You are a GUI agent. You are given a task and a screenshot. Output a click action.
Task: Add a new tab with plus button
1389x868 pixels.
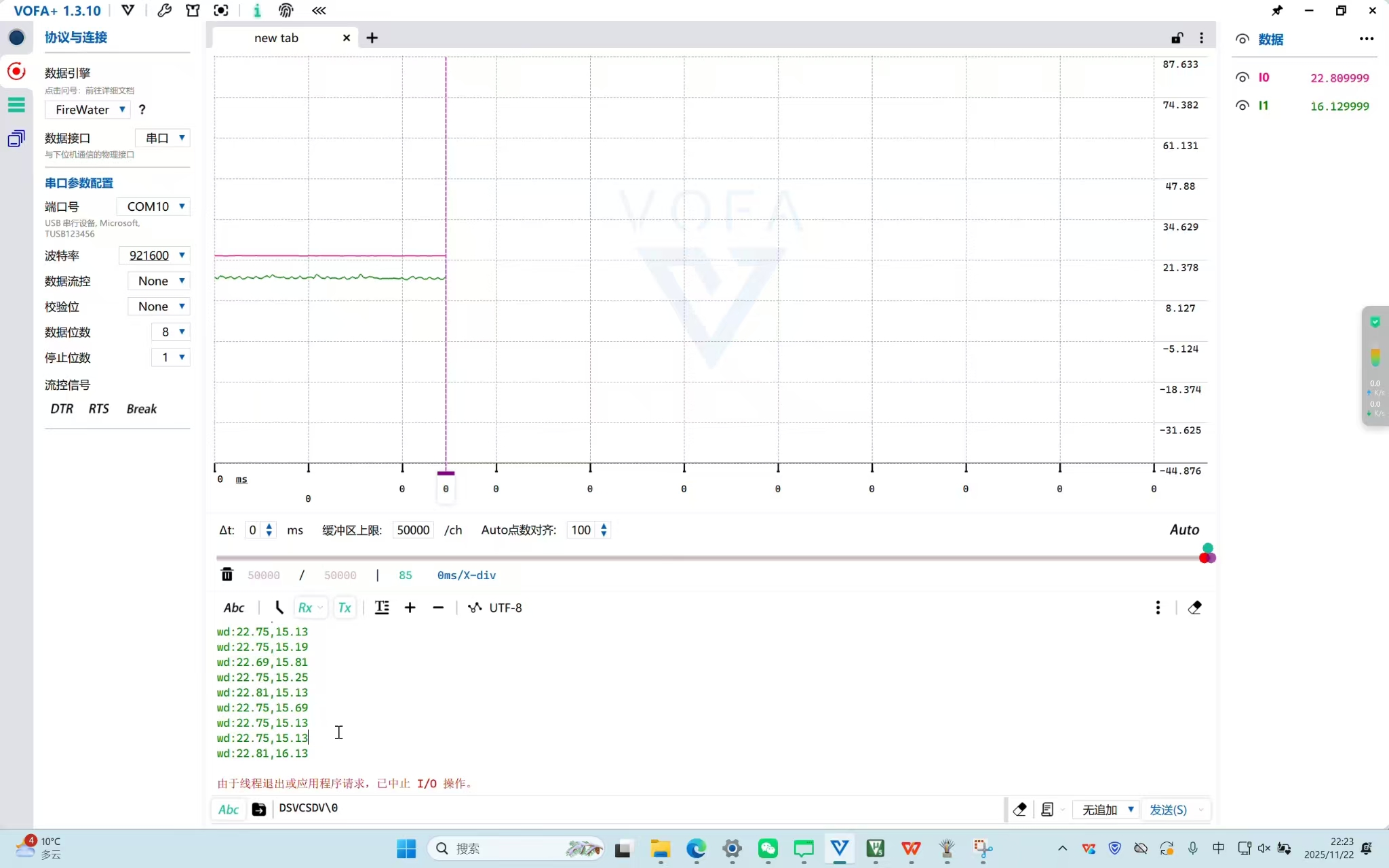pyautogui.click(x=372, y=38)
